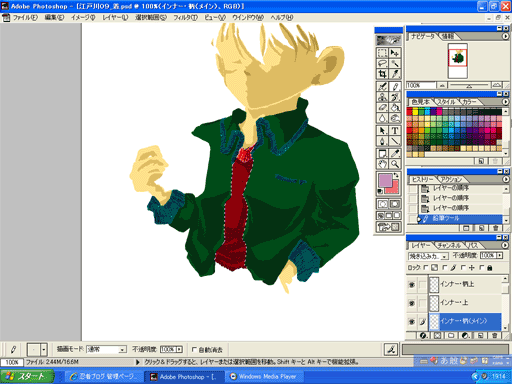Select the Blur tool
Viewport: 512px width, 384px height.
coord(382,118)
